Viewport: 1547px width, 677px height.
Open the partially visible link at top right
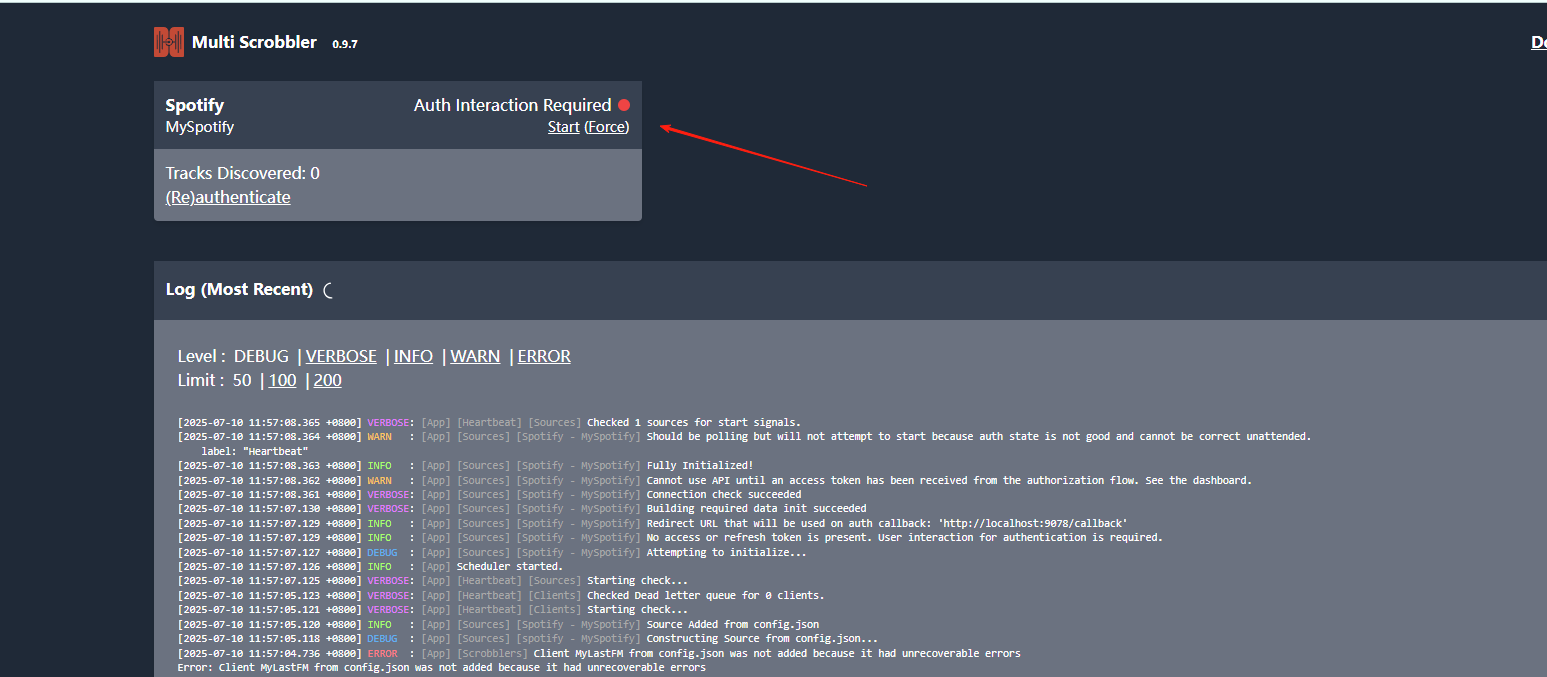[1539, 42]
